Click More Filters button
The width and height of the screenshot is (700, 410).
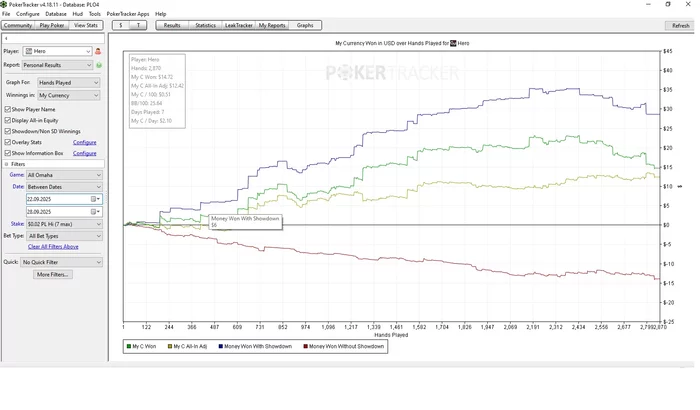(x=53, y=275)
